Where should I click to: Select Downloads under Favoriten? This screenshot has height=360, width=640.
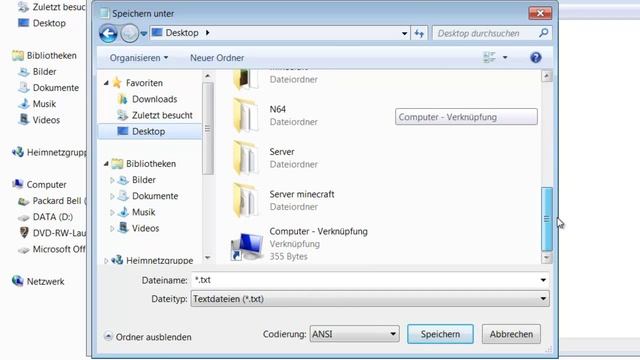point(154,99)
